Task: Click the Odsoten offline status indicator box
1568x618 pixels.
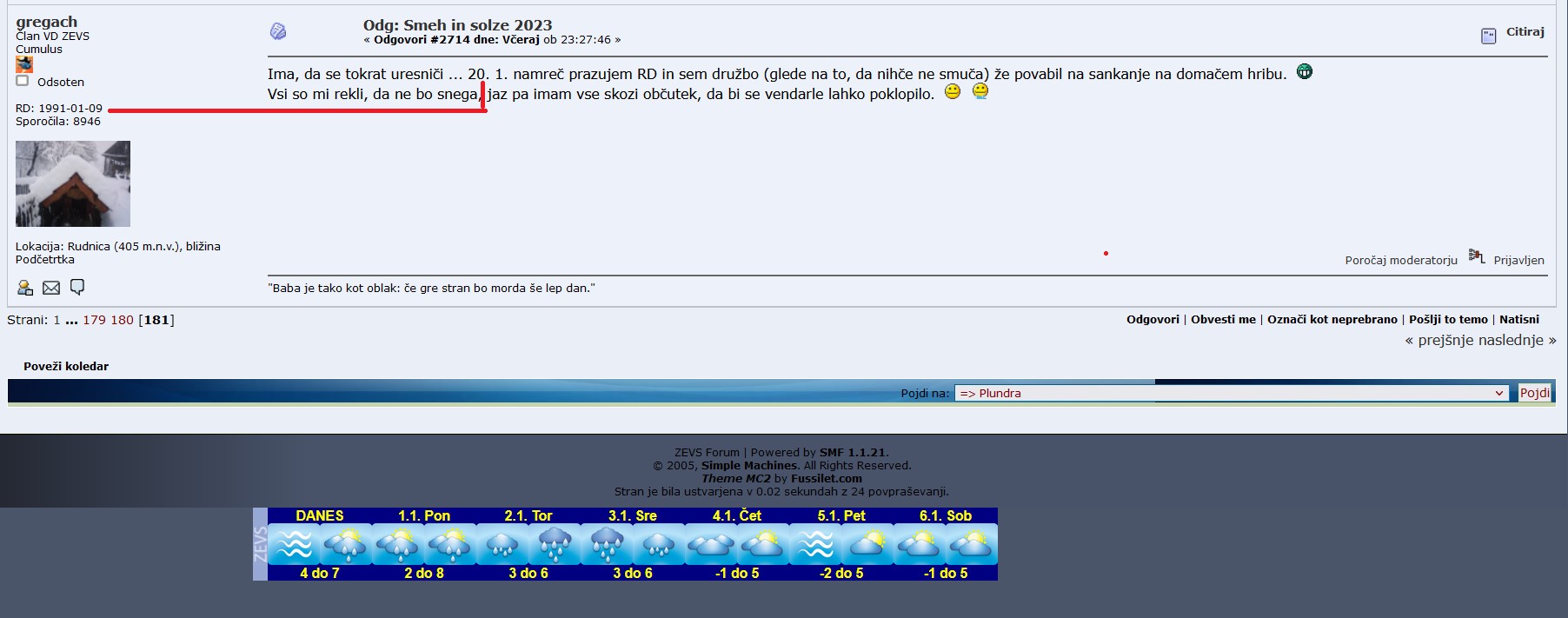Action: click(23, 81)
